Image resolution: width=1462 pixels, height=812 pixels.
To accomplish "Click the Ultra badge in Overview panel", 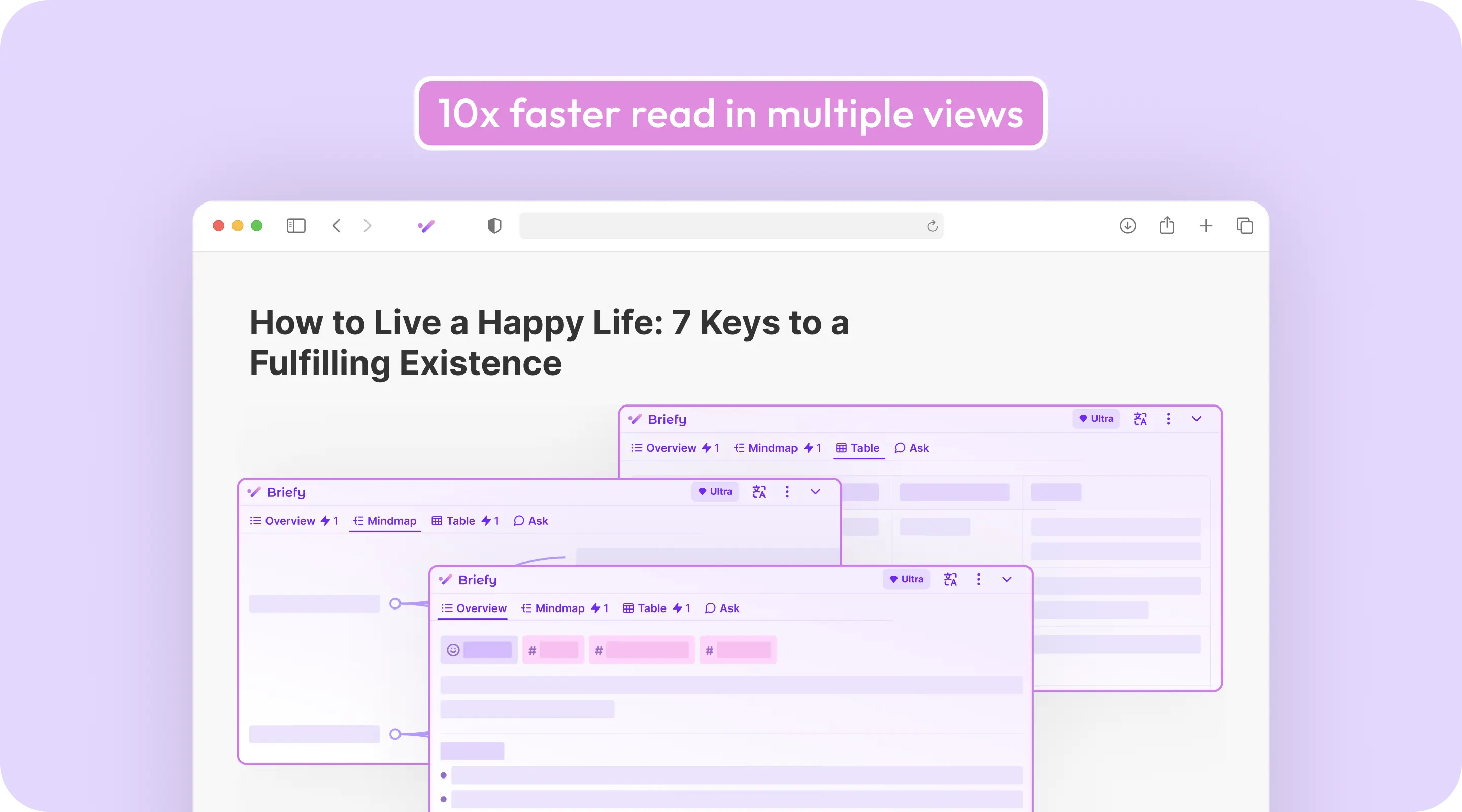I will click(x=906, y=579).
